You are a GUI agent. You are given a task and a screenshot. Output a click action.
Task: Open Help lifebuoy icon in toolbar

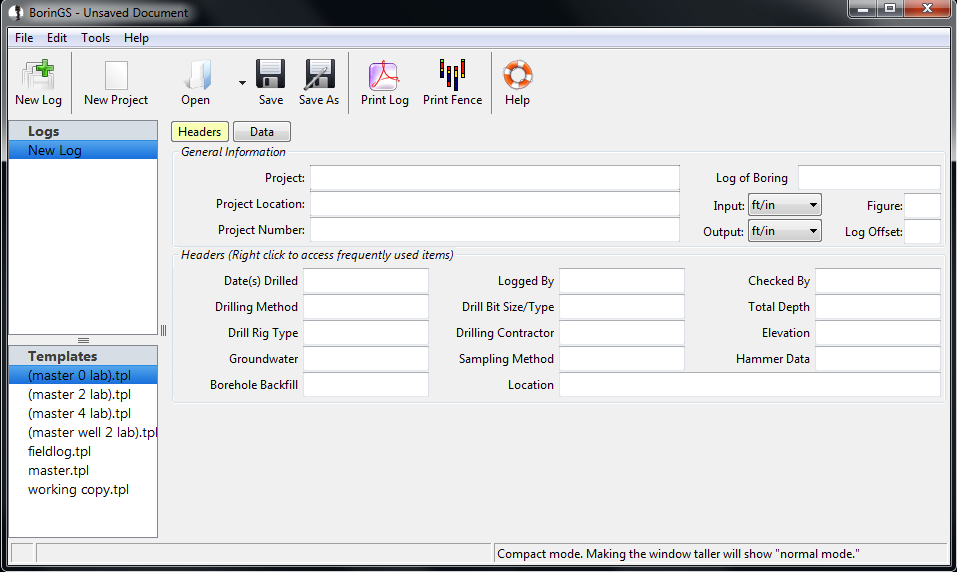coord(518,75)
